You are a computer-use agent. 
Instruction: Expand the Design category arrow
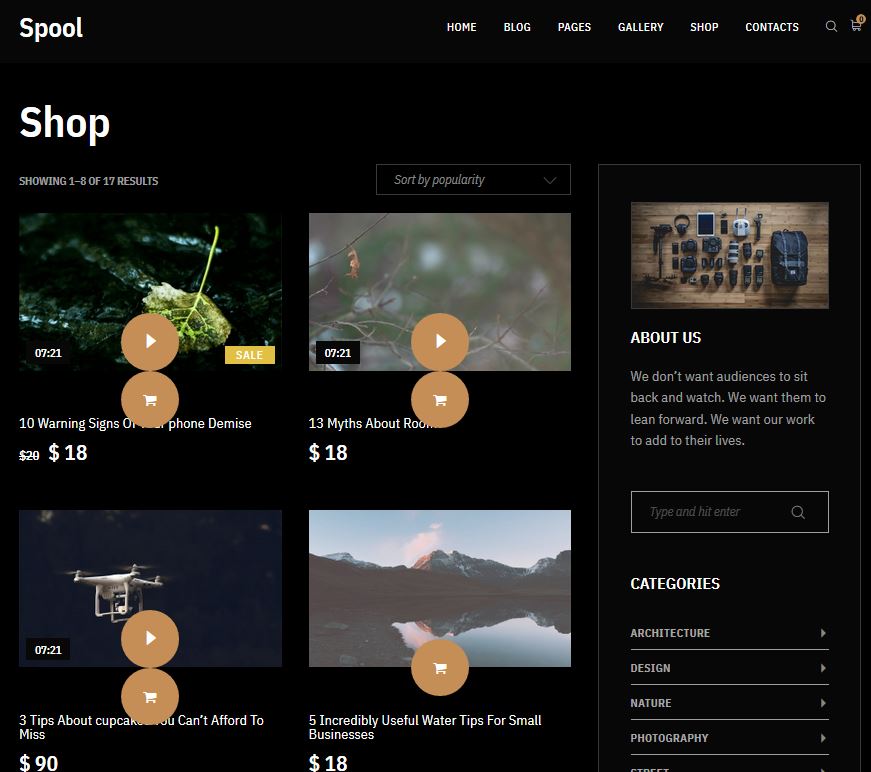point(823,668)
